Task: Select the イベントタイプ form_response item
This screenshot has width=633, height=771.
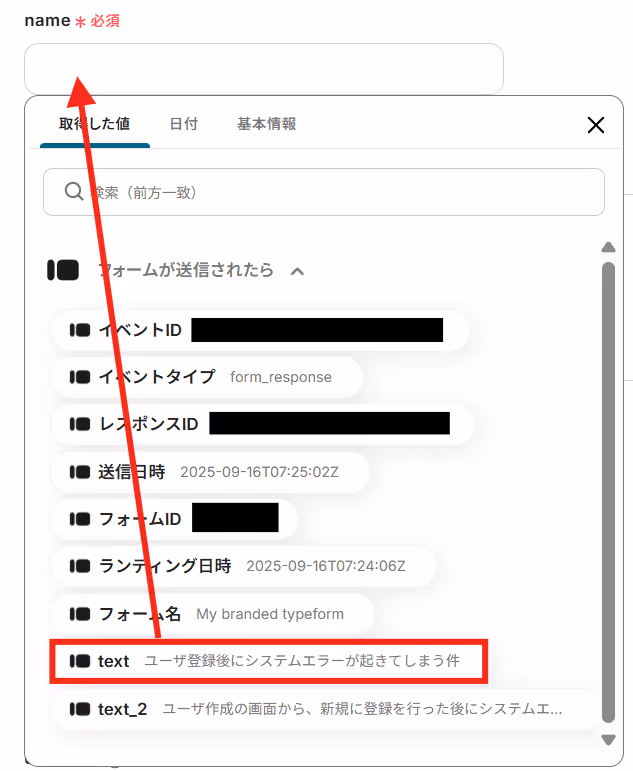Action: 207,377
